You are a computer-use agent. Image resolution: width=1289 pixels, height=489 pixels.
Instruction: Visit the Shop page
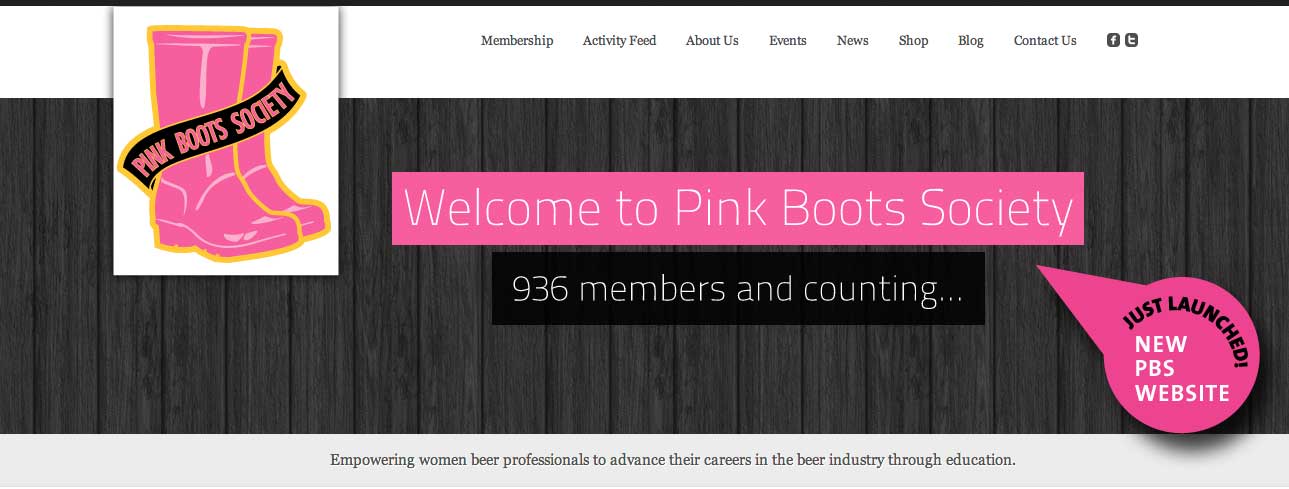point(913,41)
